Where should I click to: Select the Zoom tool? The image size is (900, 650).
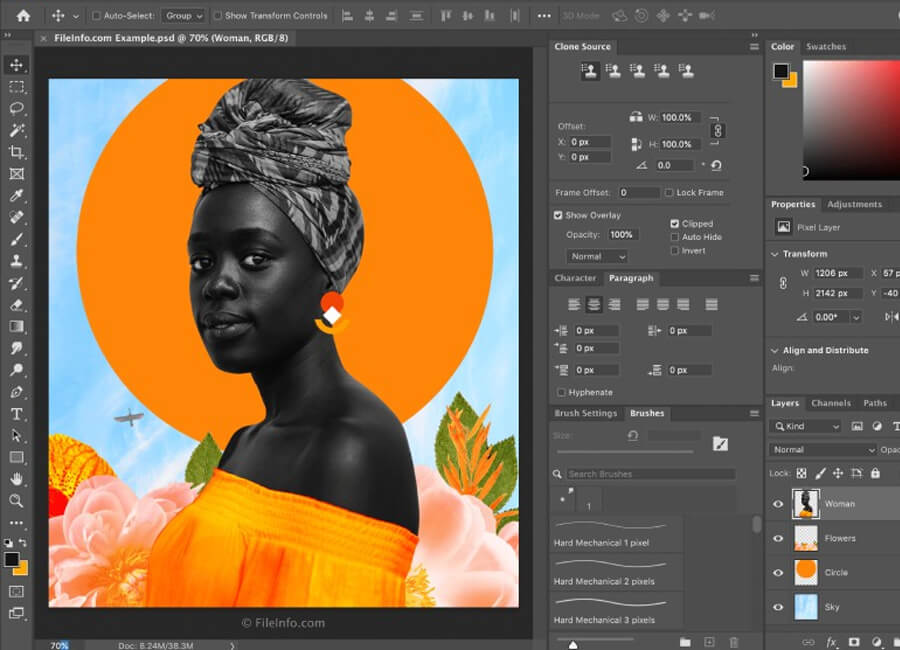(17, 501)
